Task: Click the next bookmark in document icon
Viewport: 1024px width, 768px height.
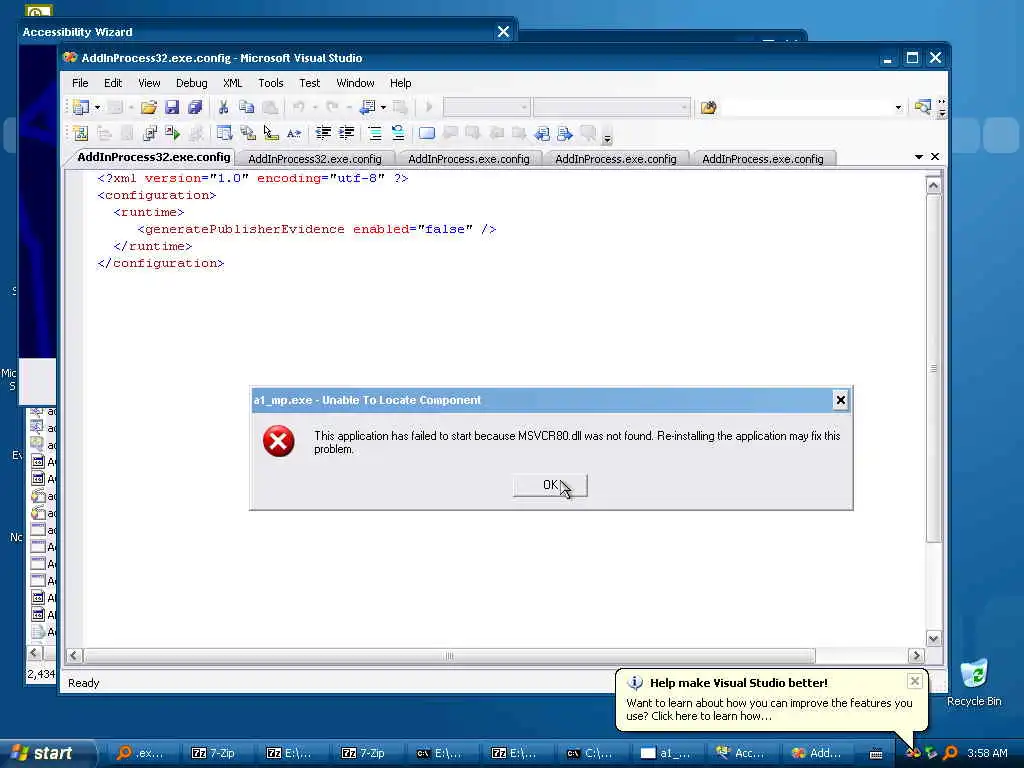Action: 565,134
